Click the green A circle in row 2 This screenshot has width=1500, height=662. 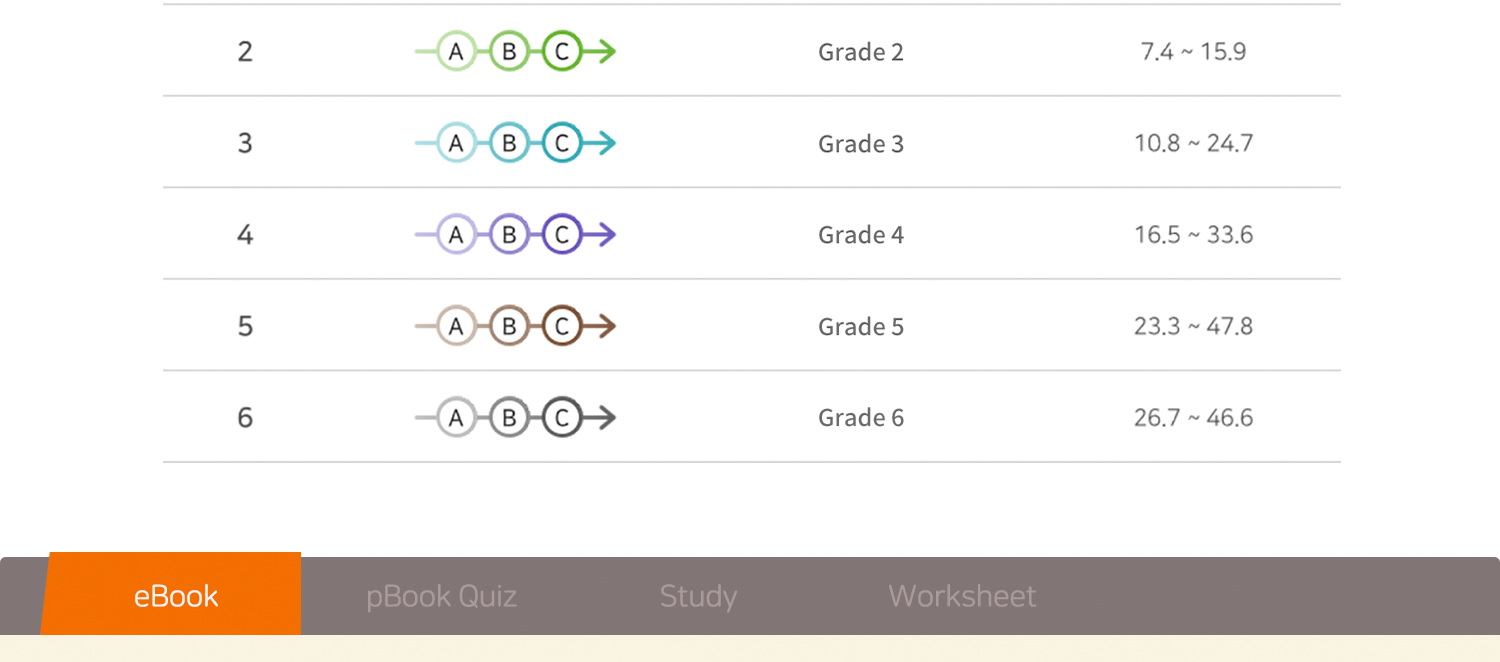[456, 52]
